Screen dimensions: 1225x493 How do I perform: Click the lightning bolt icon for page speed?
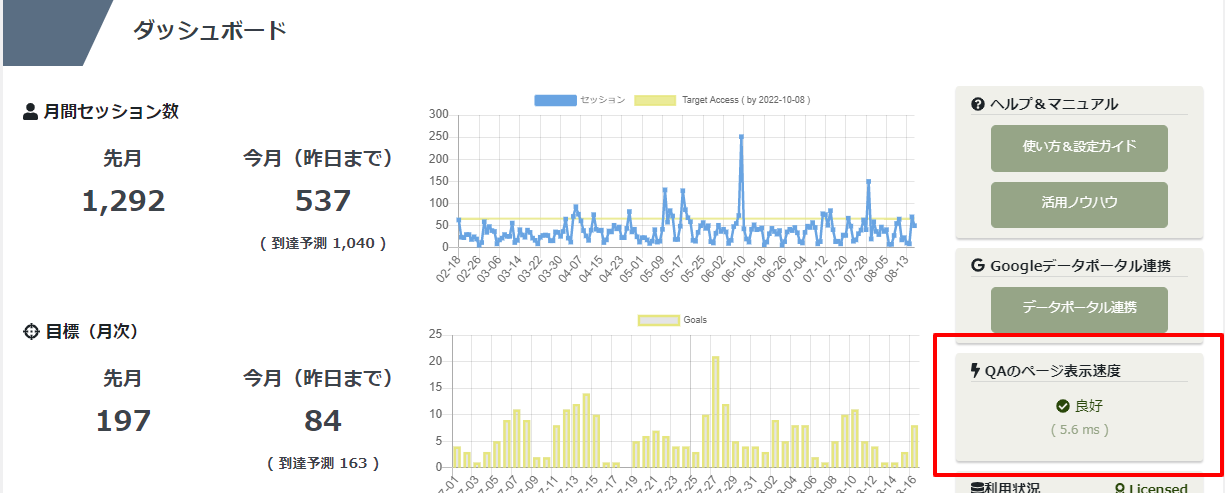coord(976,371)
